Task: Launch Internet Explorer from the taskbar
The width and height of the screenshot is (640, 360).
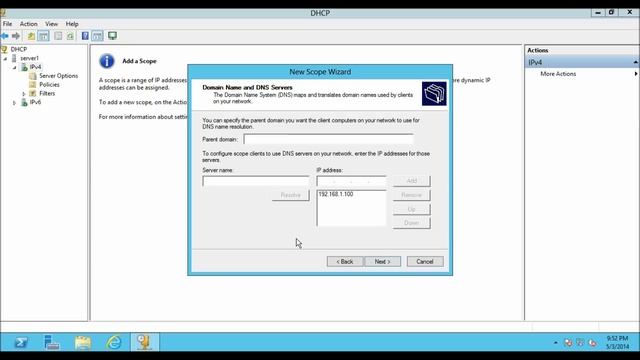Action: [x=114, y=342]
